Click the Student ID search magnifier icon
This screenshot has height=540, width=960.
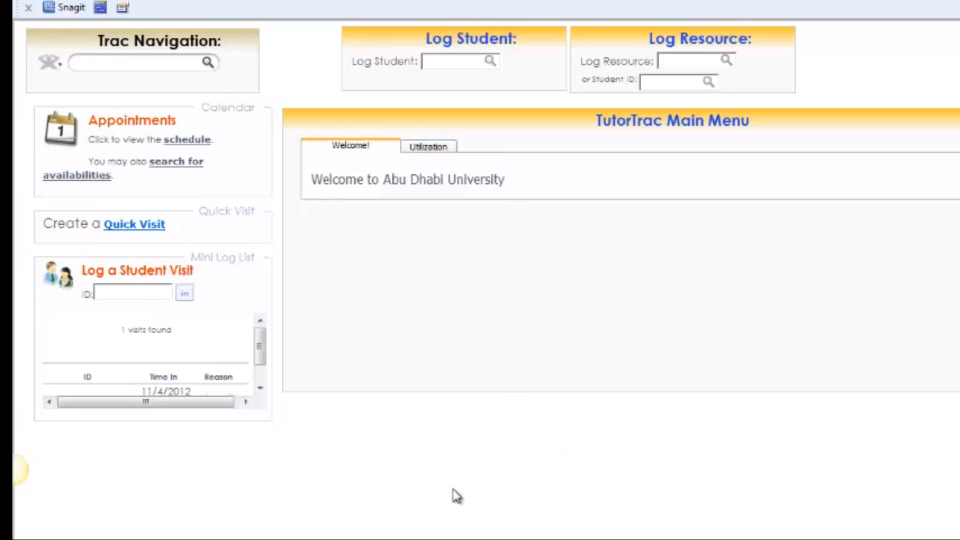(x=708, y=81)
